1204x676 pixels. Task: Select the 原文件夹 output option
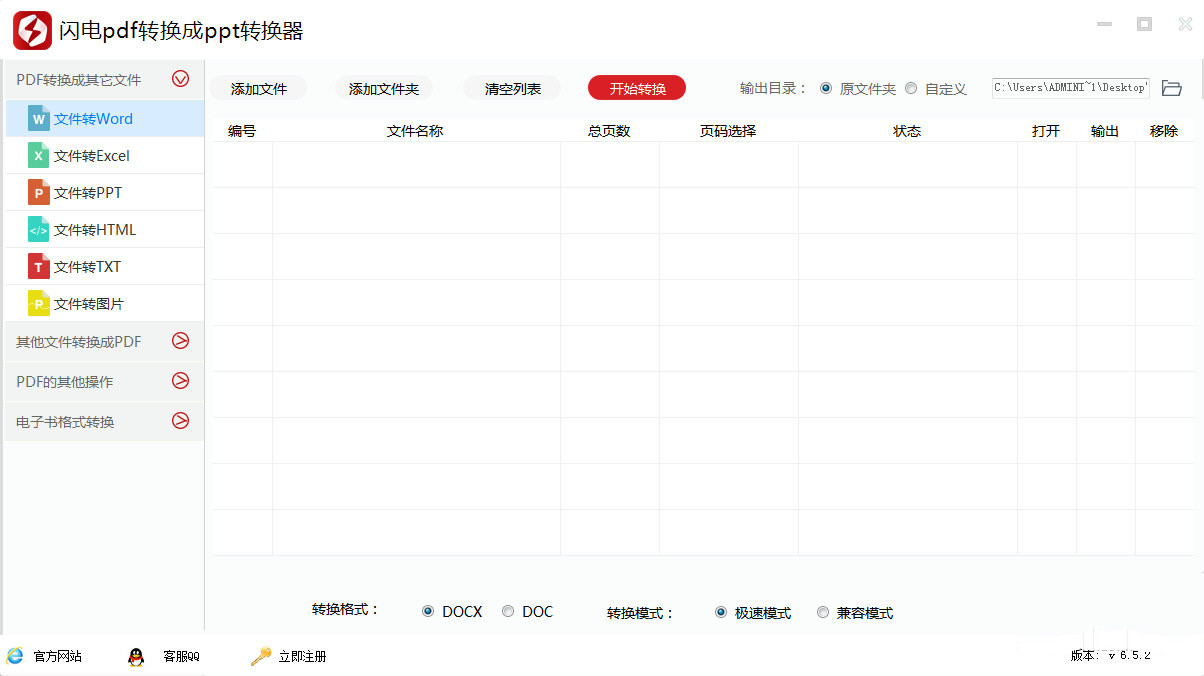826,88
